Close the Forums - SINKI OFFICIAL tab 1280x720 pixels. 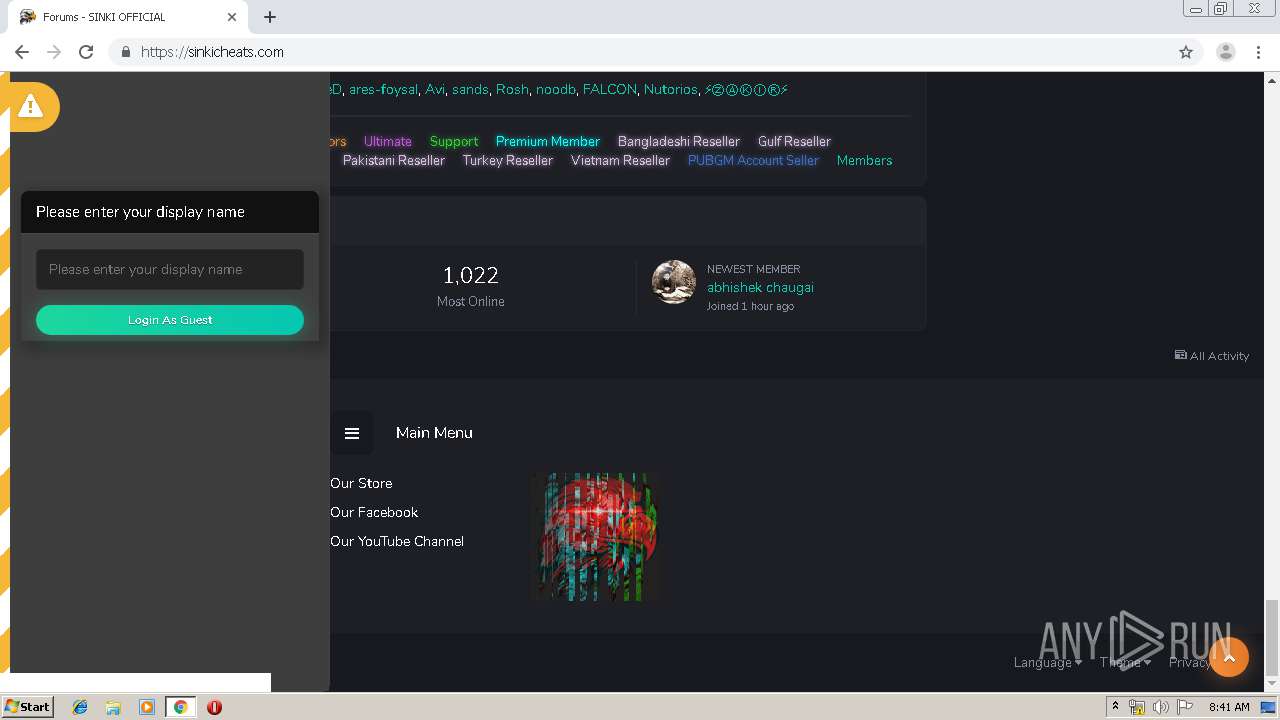click(232, 17)
